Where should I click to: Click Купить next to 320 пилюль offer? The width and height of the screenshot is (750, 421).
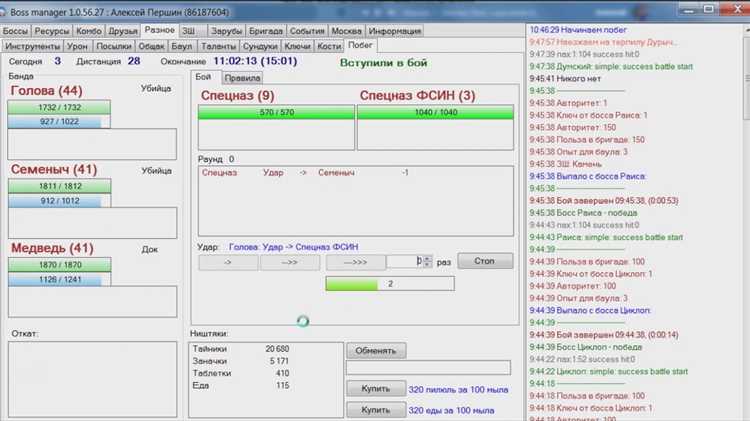pyautogui.click(x=376, y=388)
